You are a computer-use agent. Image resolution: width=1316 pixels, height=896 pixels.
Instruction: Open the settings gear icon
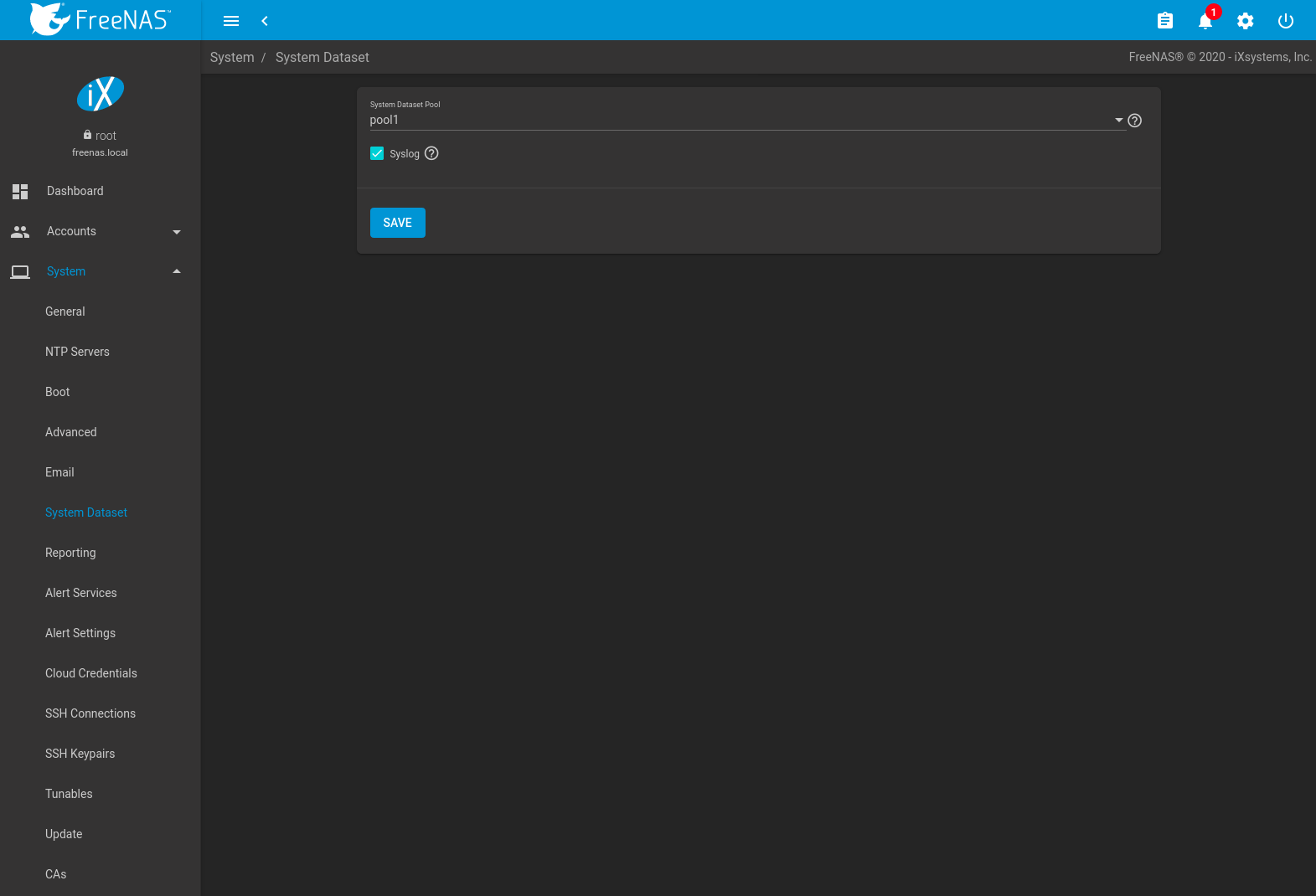(1245, 21)
